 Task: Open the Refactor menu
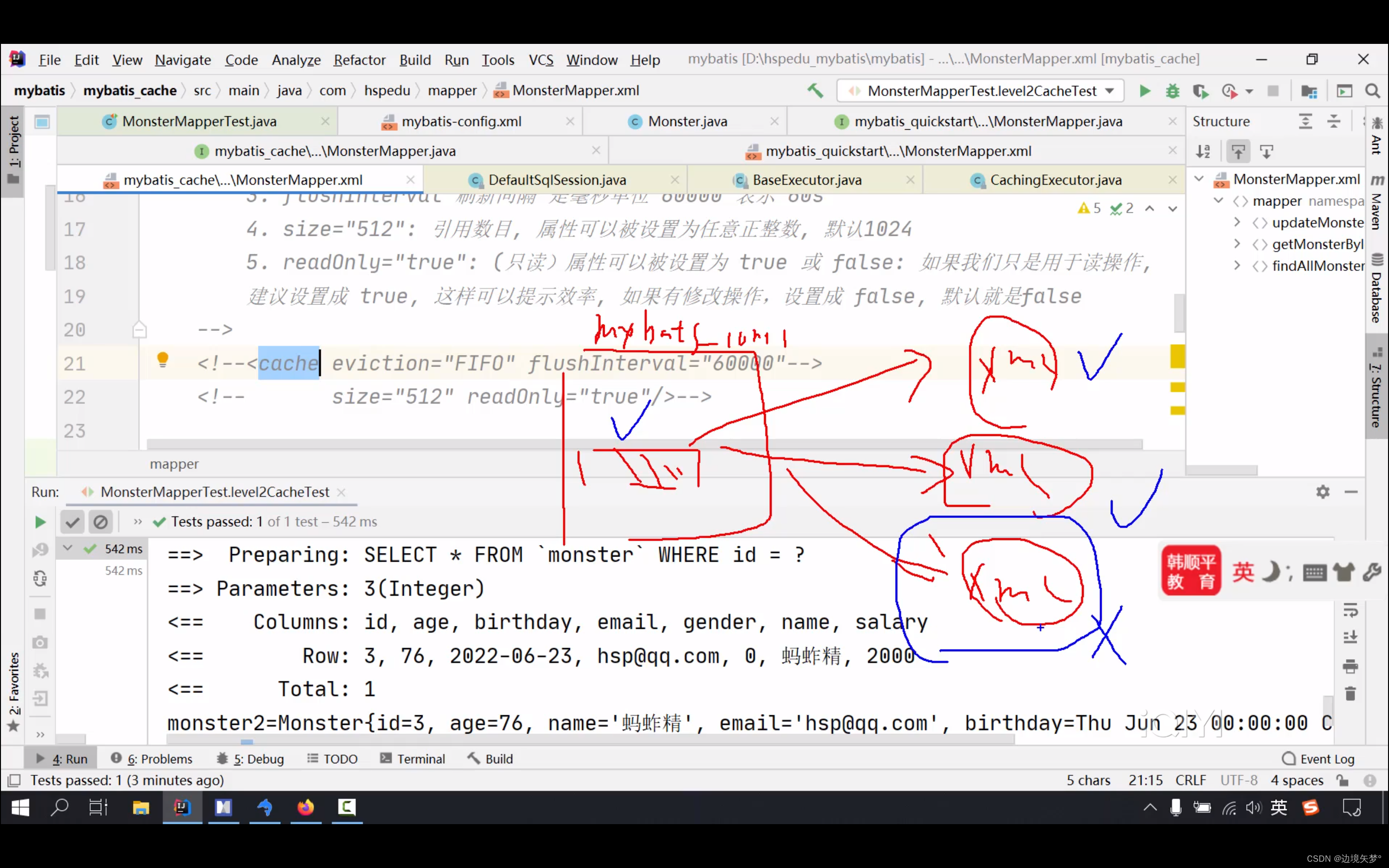pyautogui.click(x=359, y=60)
